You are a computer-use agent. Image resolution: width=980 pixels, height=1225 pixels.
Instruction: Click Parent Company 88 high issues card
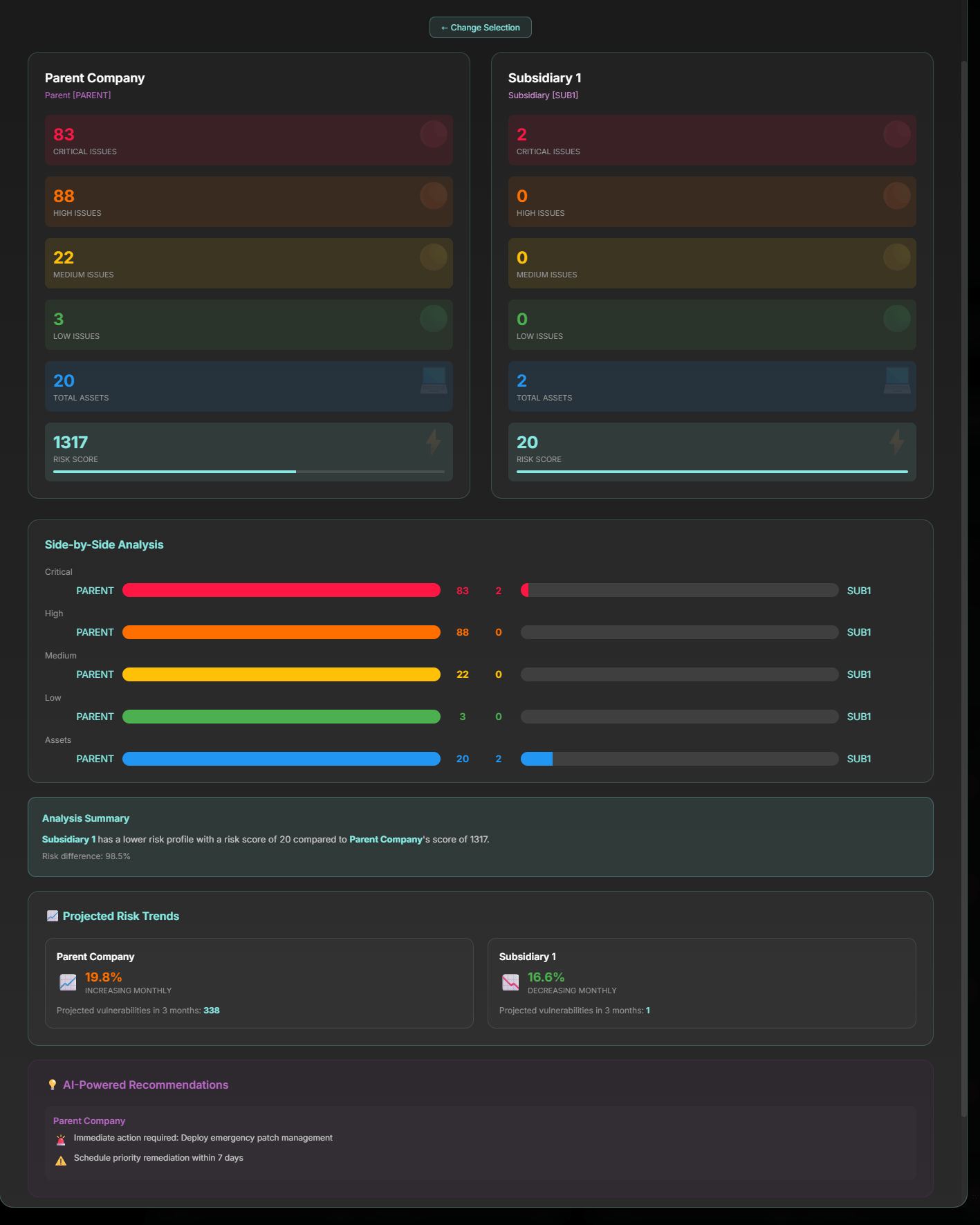(249, 201)
